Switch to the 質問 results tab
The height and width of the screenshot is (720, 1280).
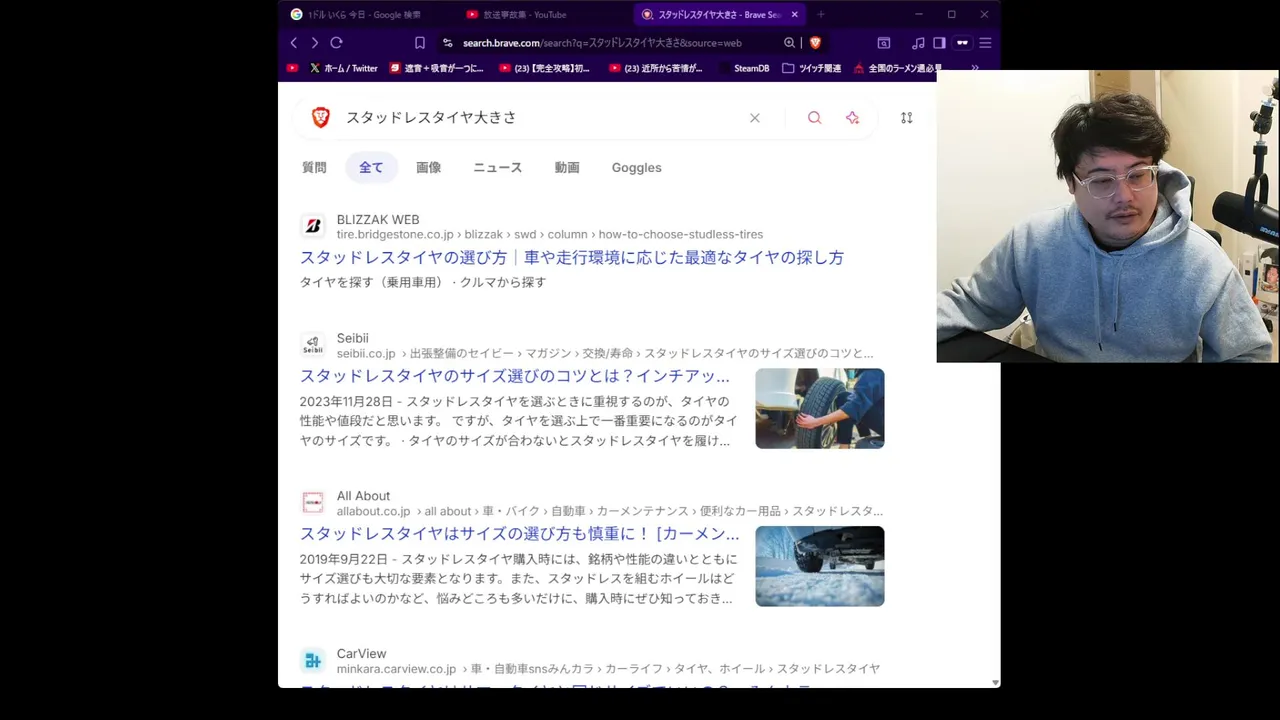click(314, 167)
